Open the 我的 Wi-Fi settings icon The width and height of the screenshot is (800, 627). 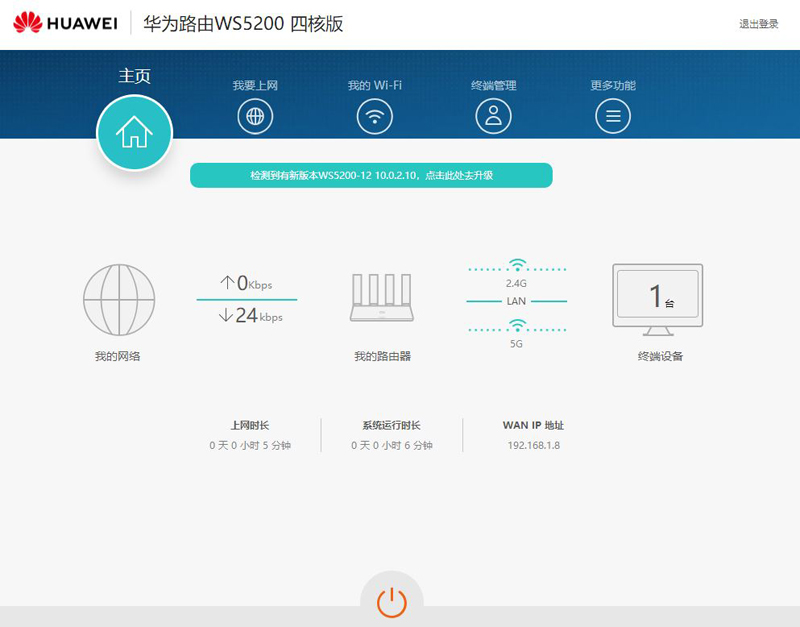point(374,115)
